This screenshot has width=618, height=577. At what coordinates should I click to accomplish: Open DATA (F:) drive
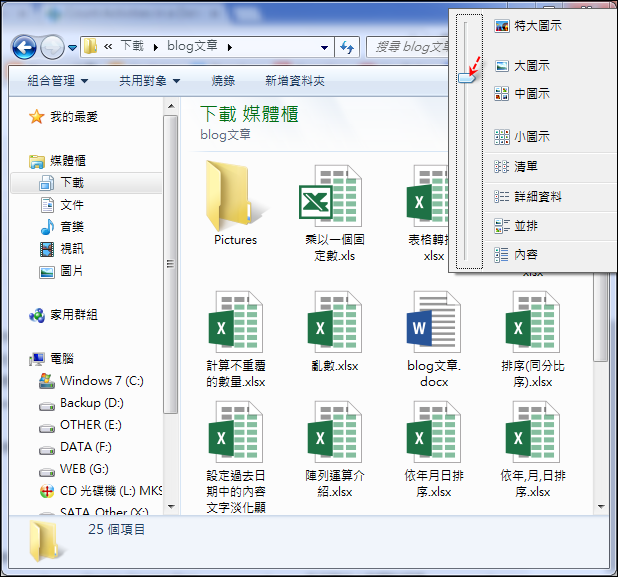[75, 447]
